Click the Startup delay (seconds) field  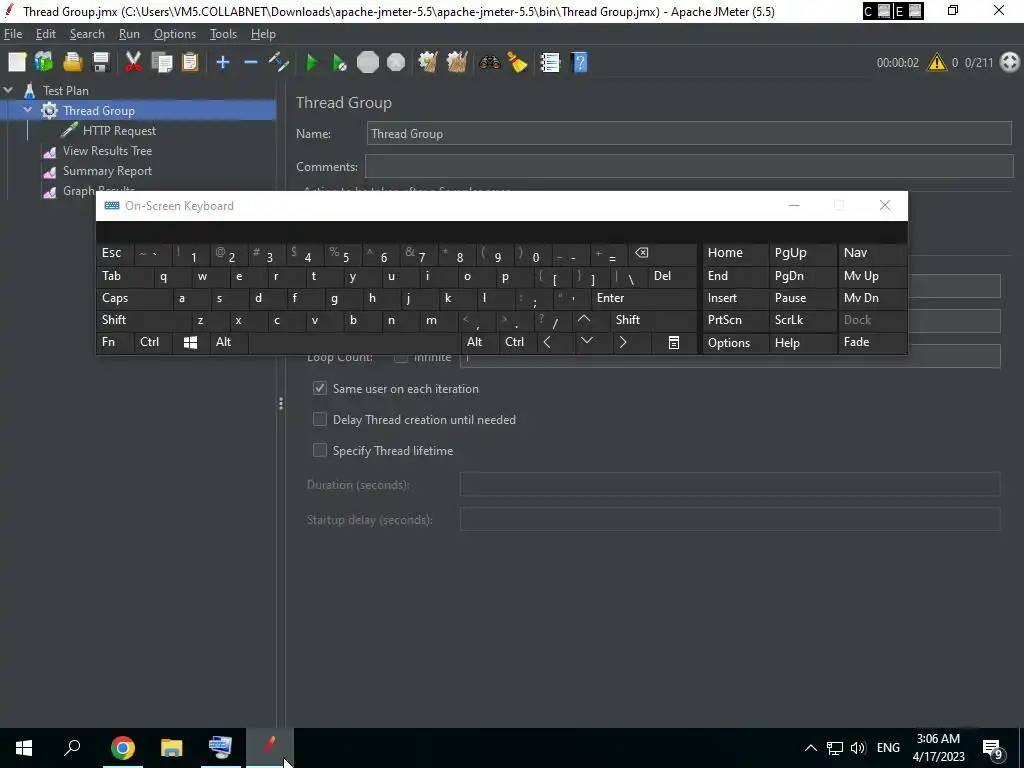coord(730,519)
